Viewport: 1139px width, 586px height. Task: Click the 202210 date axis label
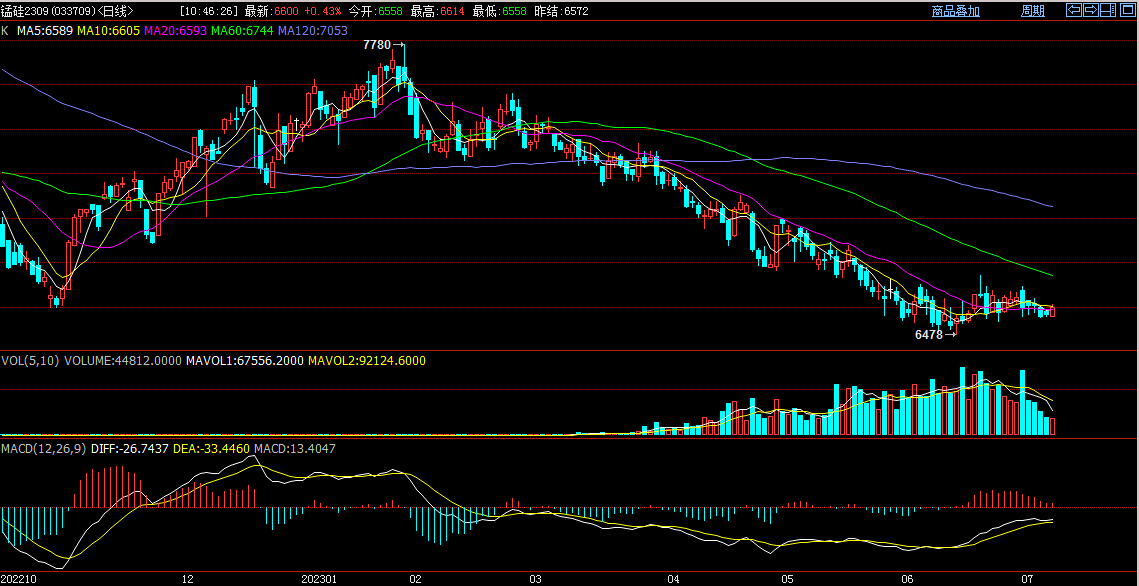click(19, 579)
